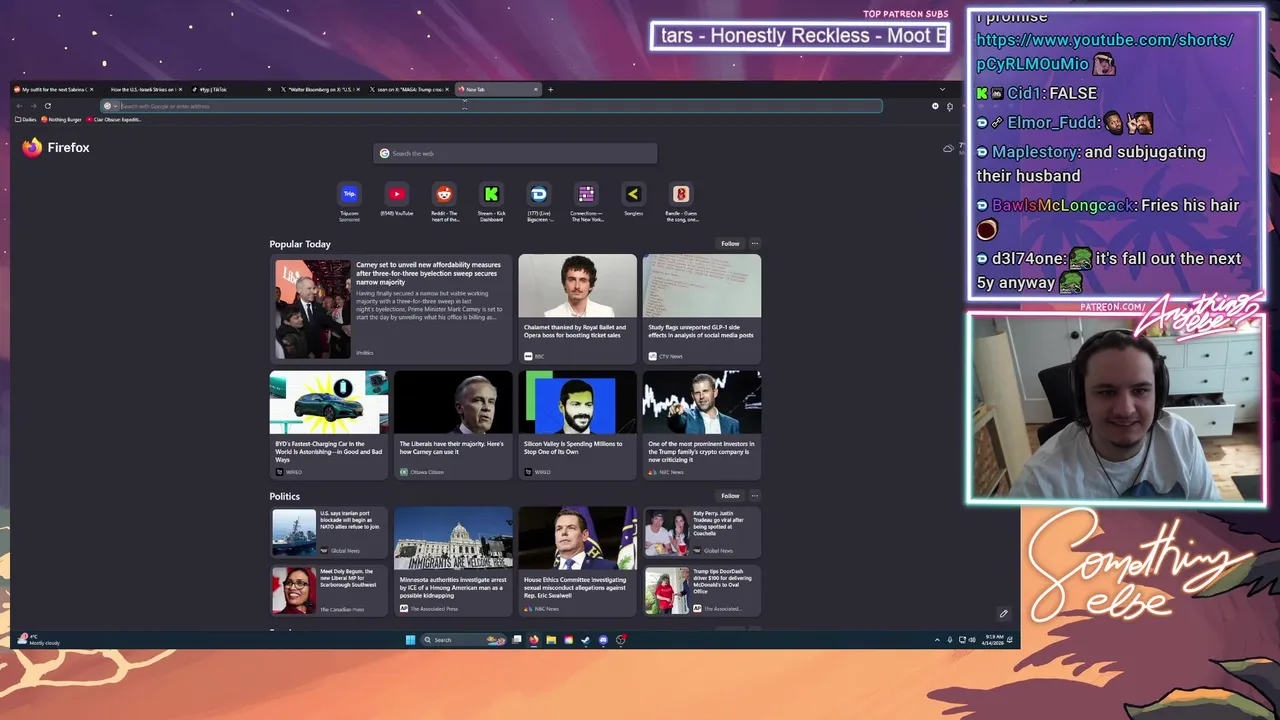Open a new tab with the plus button

(550, 89)
